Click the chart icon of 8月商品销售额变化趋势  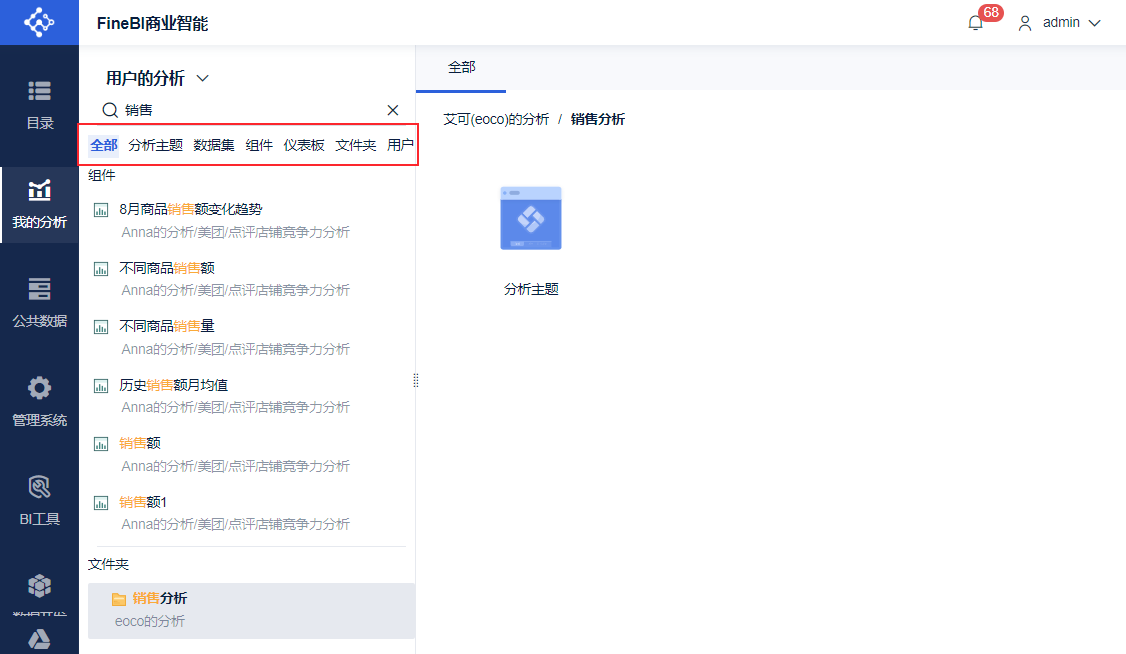point(101,210)
